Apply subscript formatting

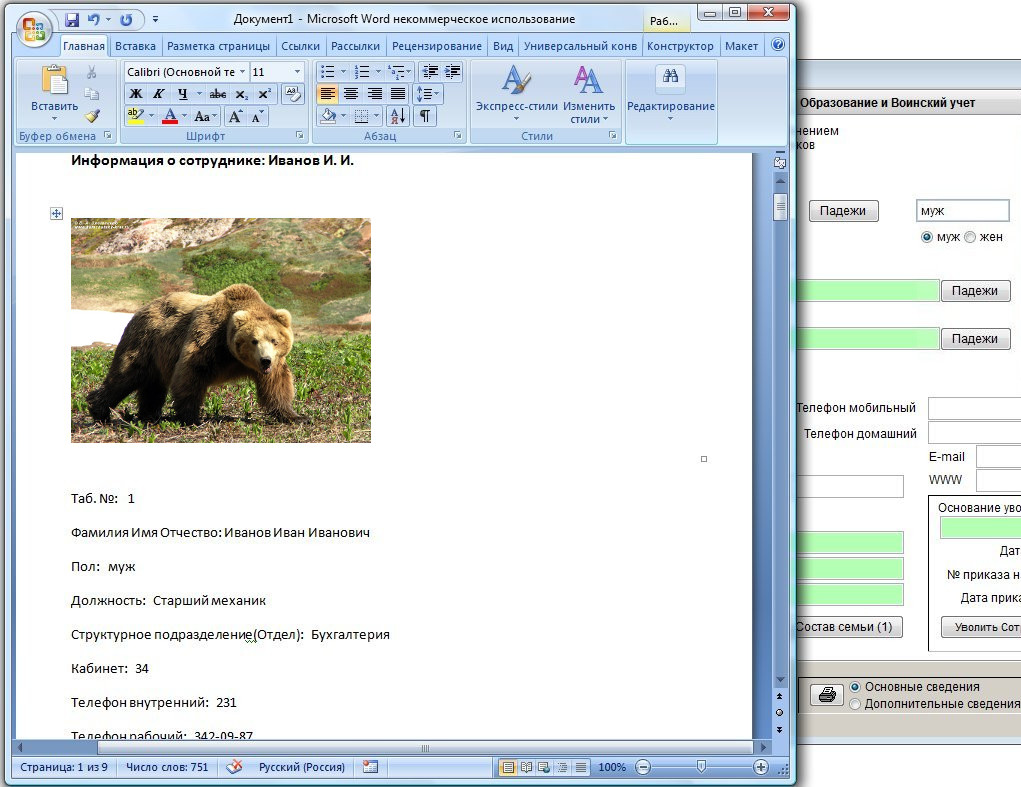241,94
